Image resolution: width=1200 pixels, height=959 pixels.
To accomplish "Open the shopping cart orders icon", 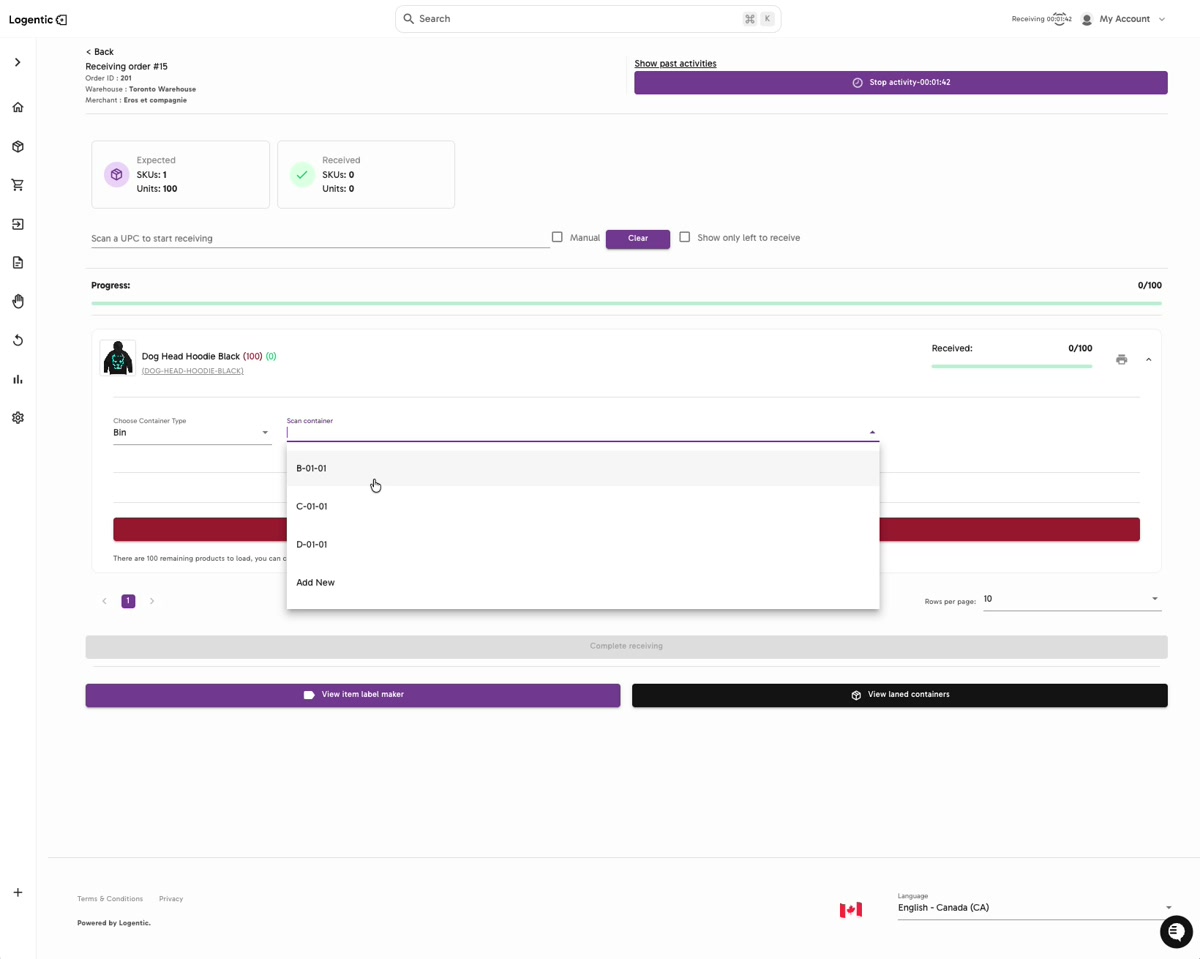I will (x=17, y=185).
